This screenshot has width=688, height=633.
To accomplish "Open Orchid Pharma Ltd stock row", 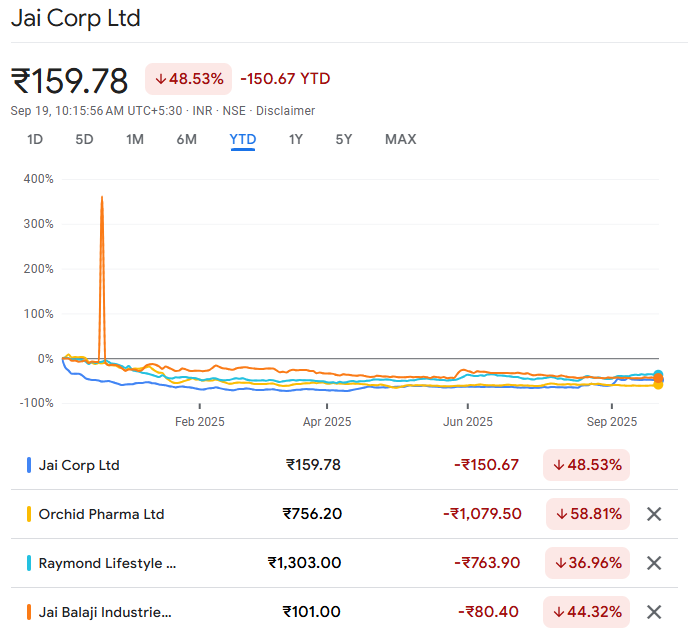I will 344,514.
